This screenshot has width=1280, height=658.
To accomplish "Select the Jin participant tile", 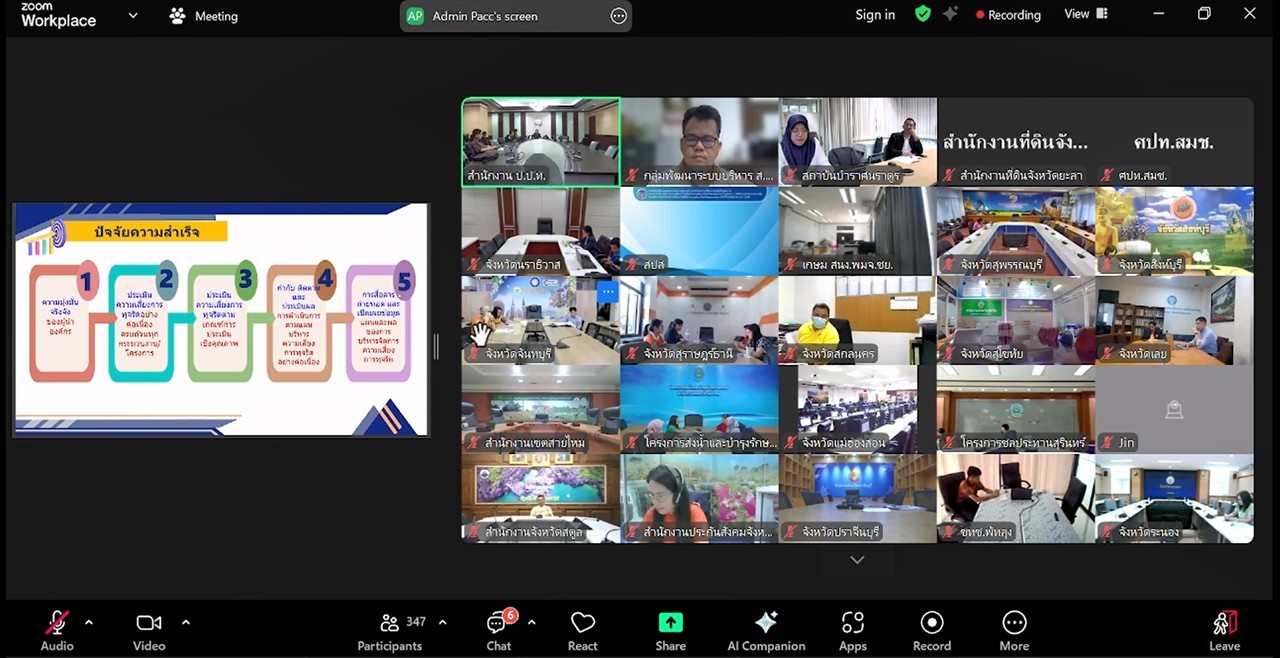I will tap(1175, 409).
